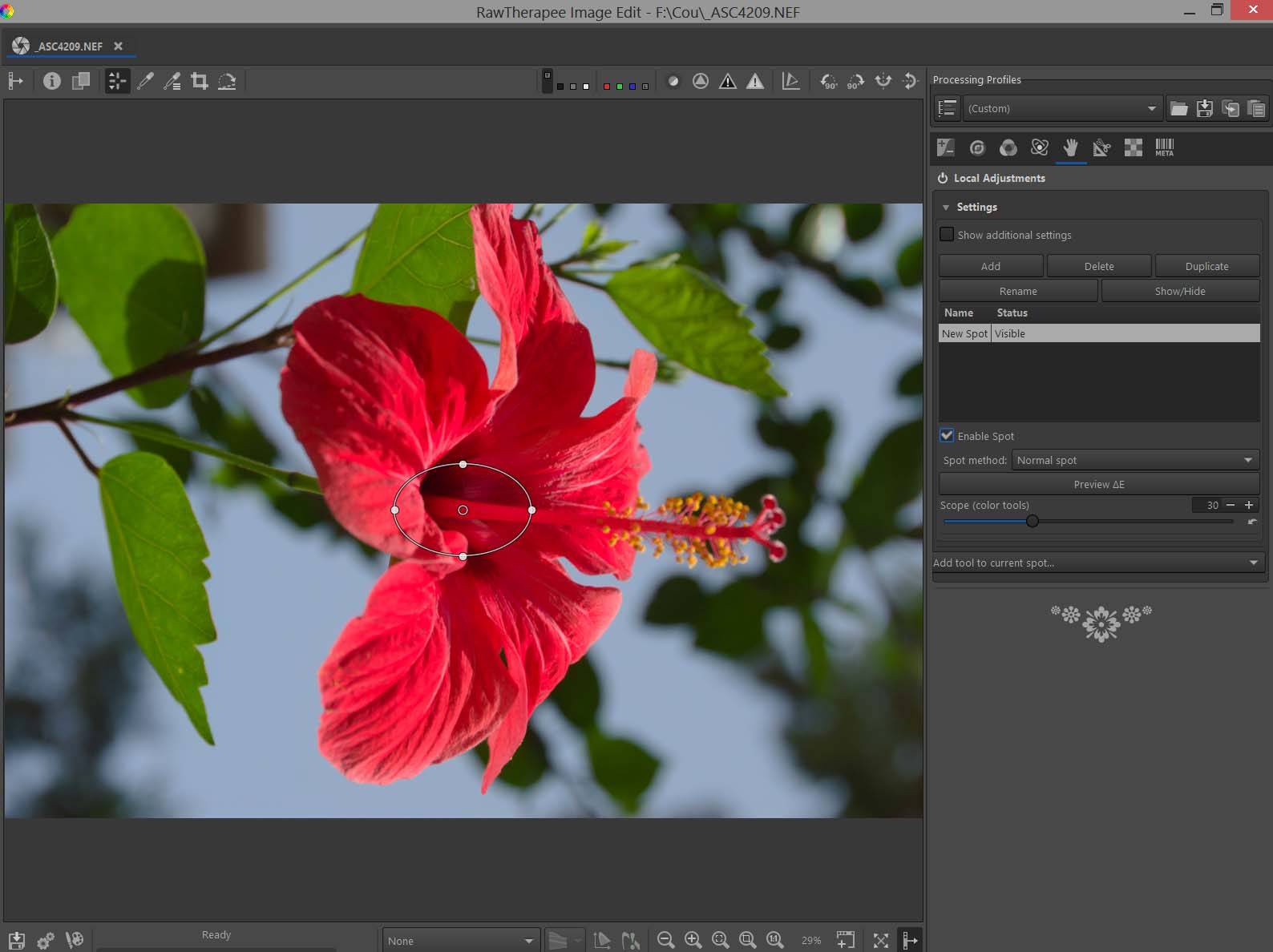
Task: Save the current processing profile
Action: [1204, 108]
